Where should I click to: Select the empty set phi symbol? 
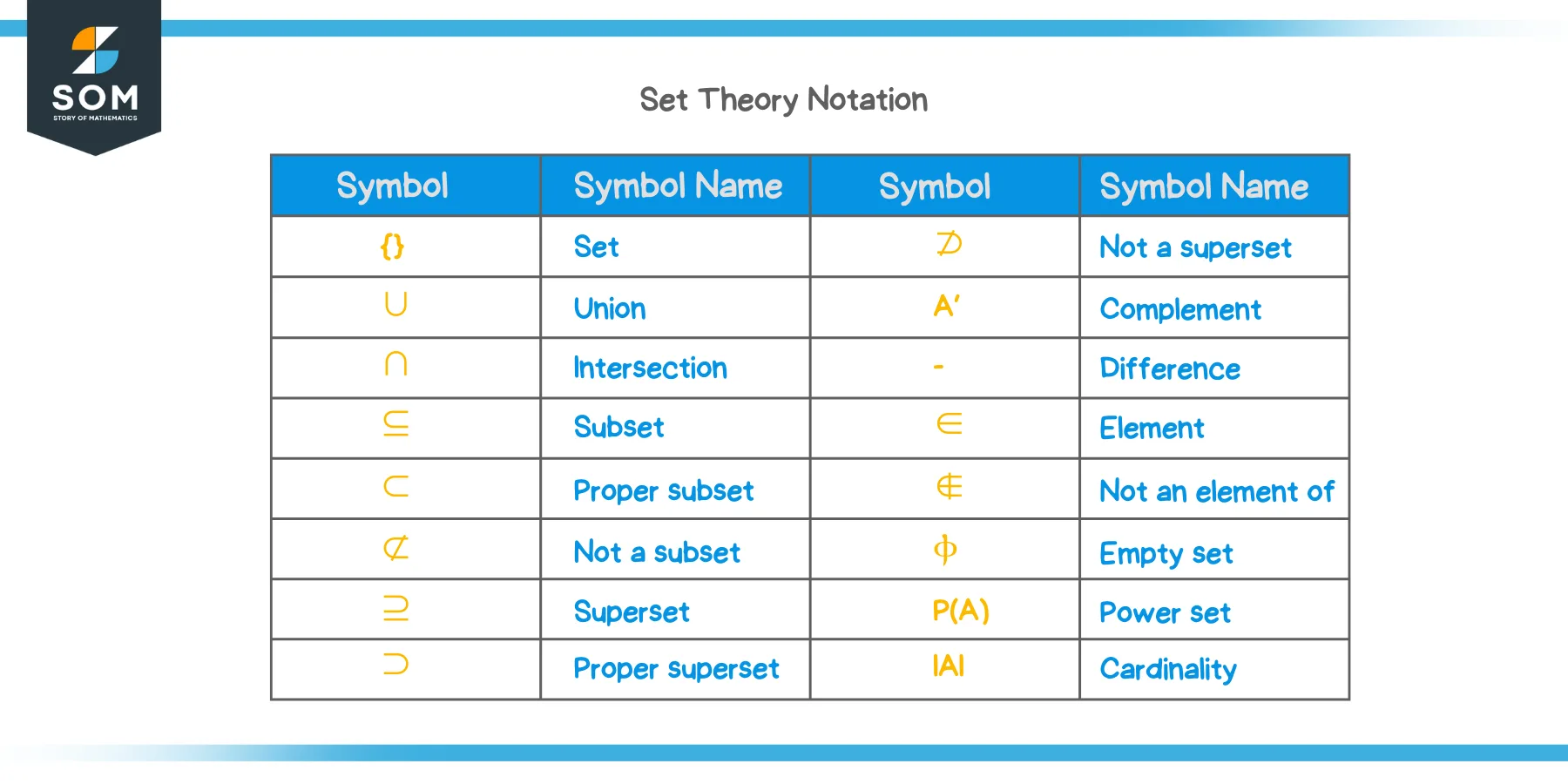point(945,550)
